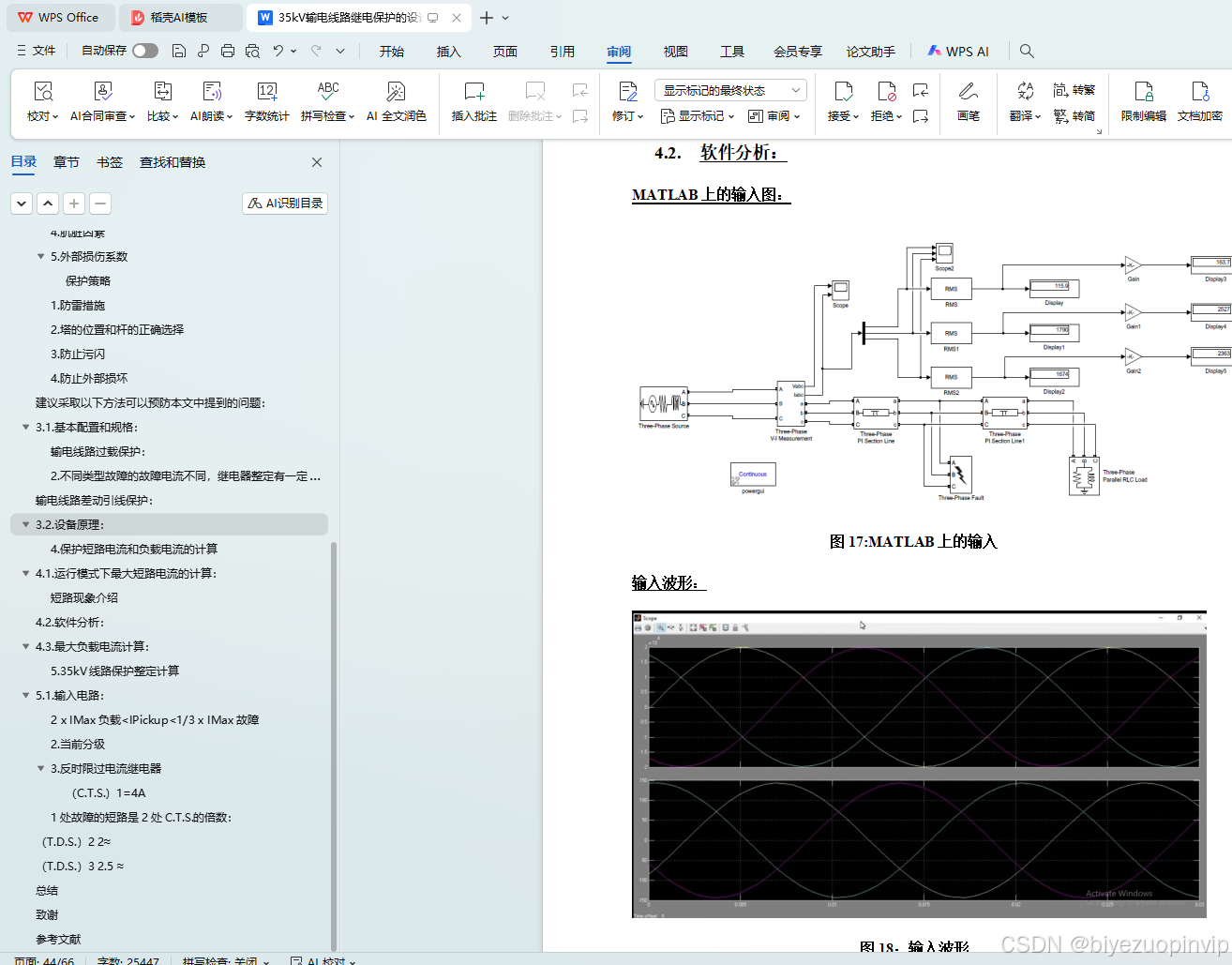Click the Undo arrow icon

(278, 51)
